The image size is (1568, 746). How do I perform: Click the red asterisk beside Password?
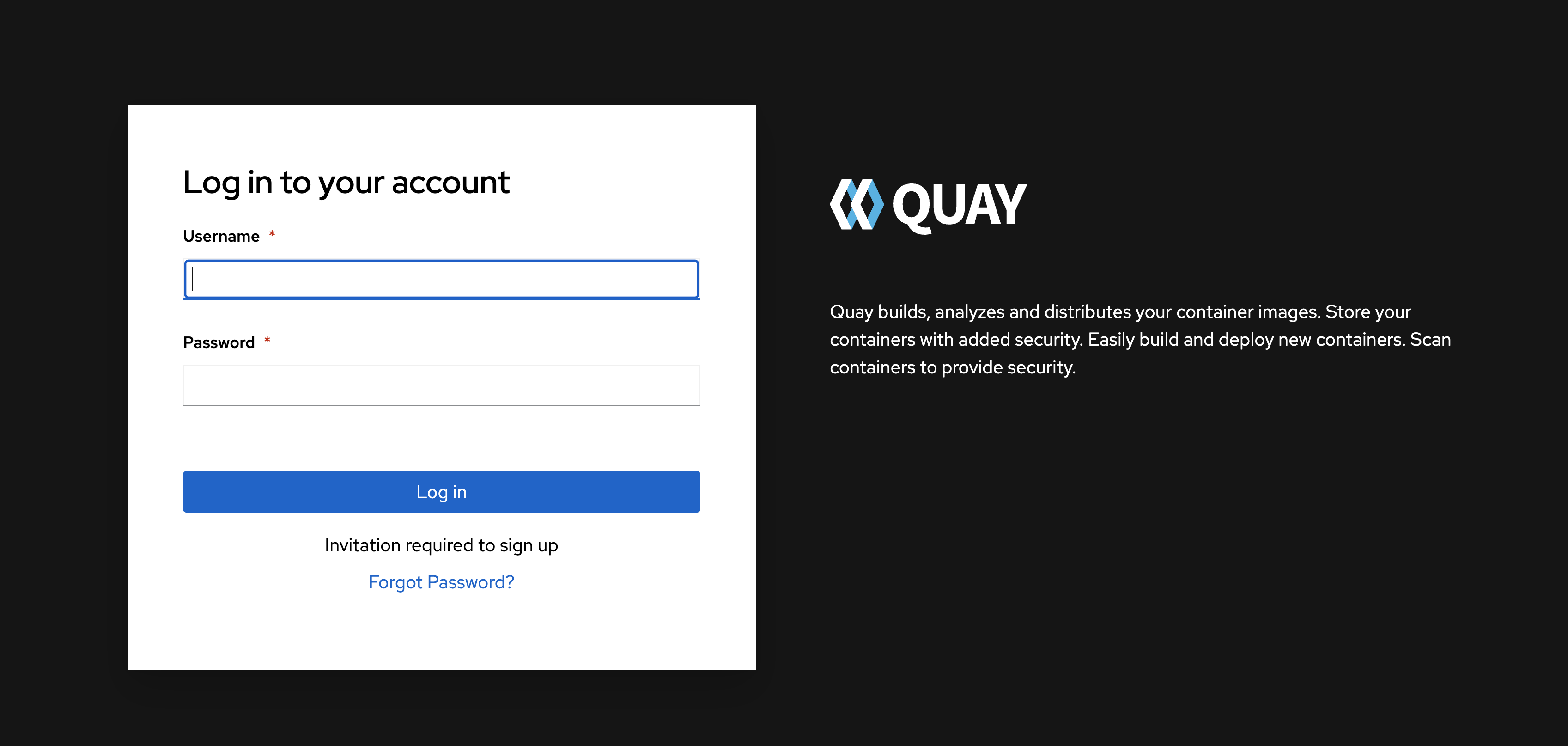coord(267,341)
